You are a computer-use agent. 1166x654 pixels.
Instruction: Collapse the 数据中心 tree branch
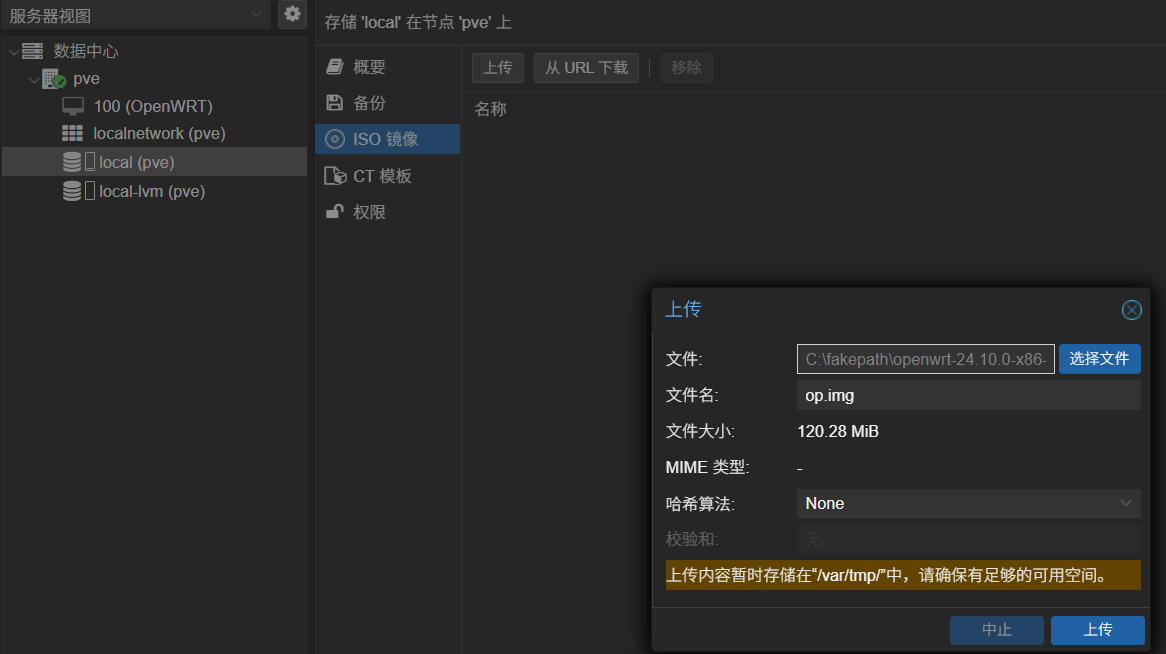(x=13, y=51)
